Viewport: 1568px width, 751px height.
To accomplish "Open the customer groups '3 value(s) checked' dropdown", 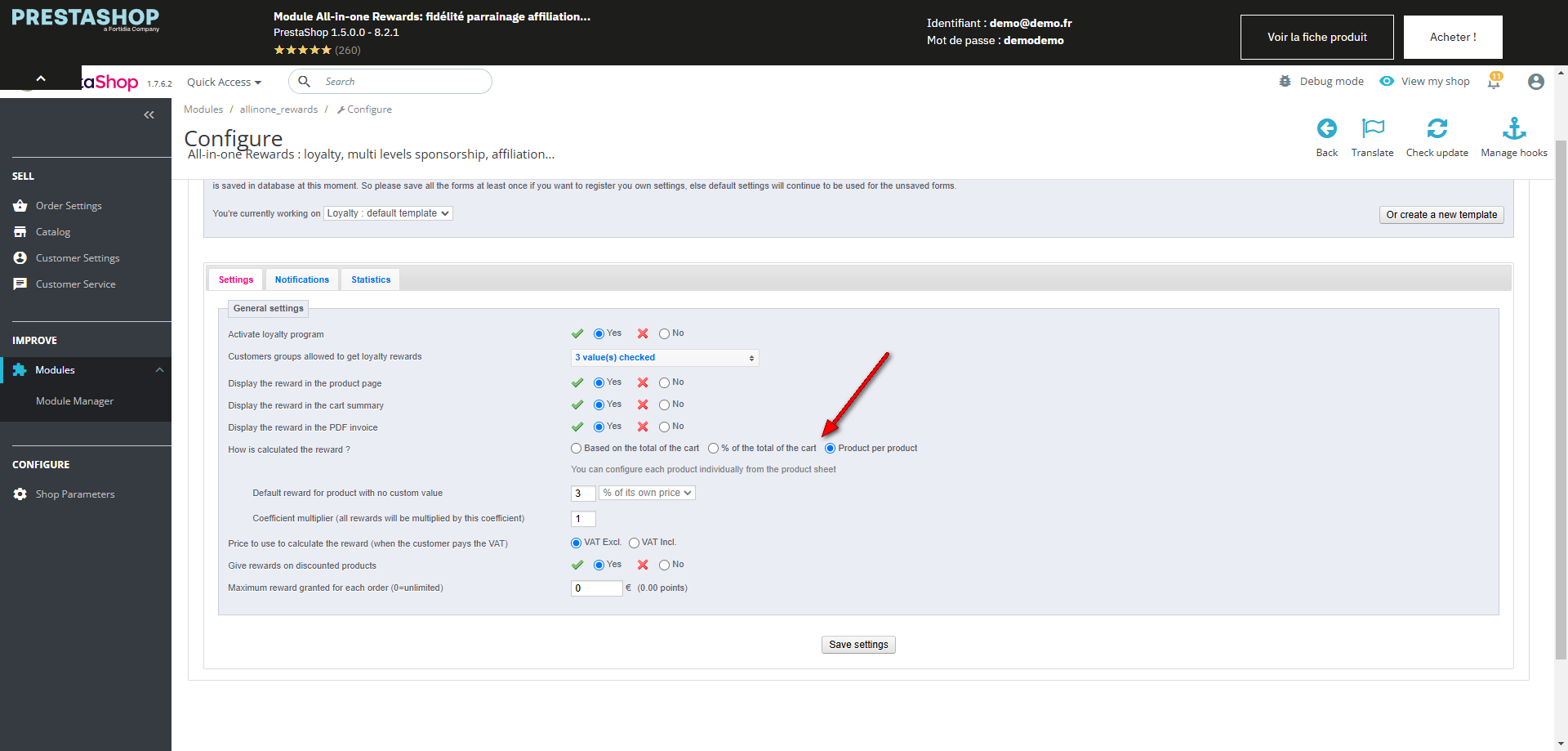I will (665, 358).
